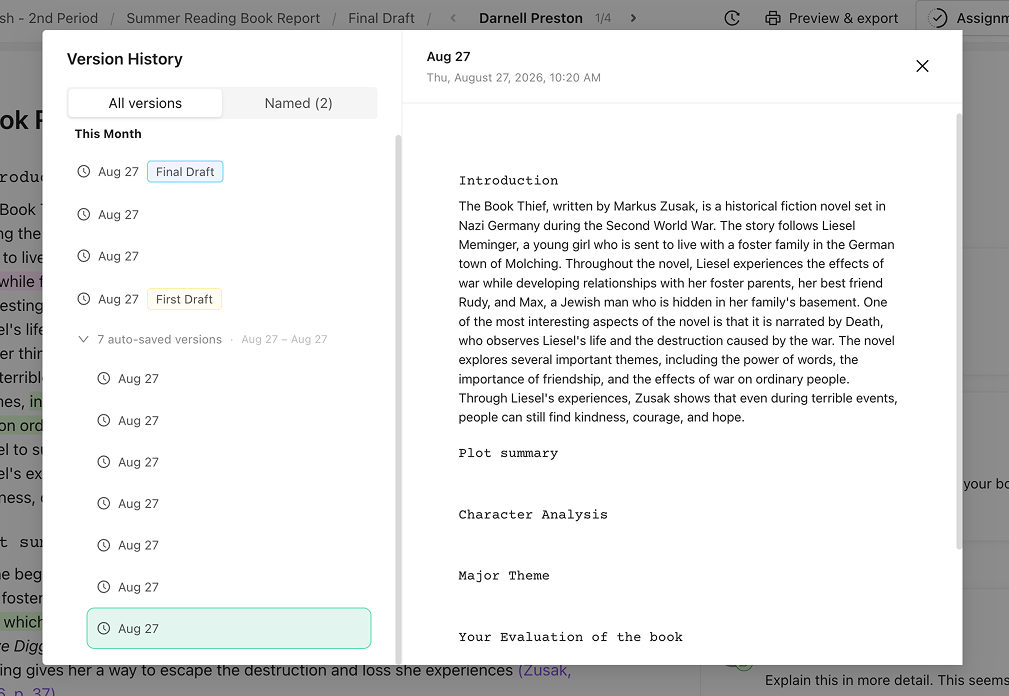The width and height of the screenshot is (1009, 696).
Task: Click the Assignment checkmark circle icon
Action: [x=938, y=18]
